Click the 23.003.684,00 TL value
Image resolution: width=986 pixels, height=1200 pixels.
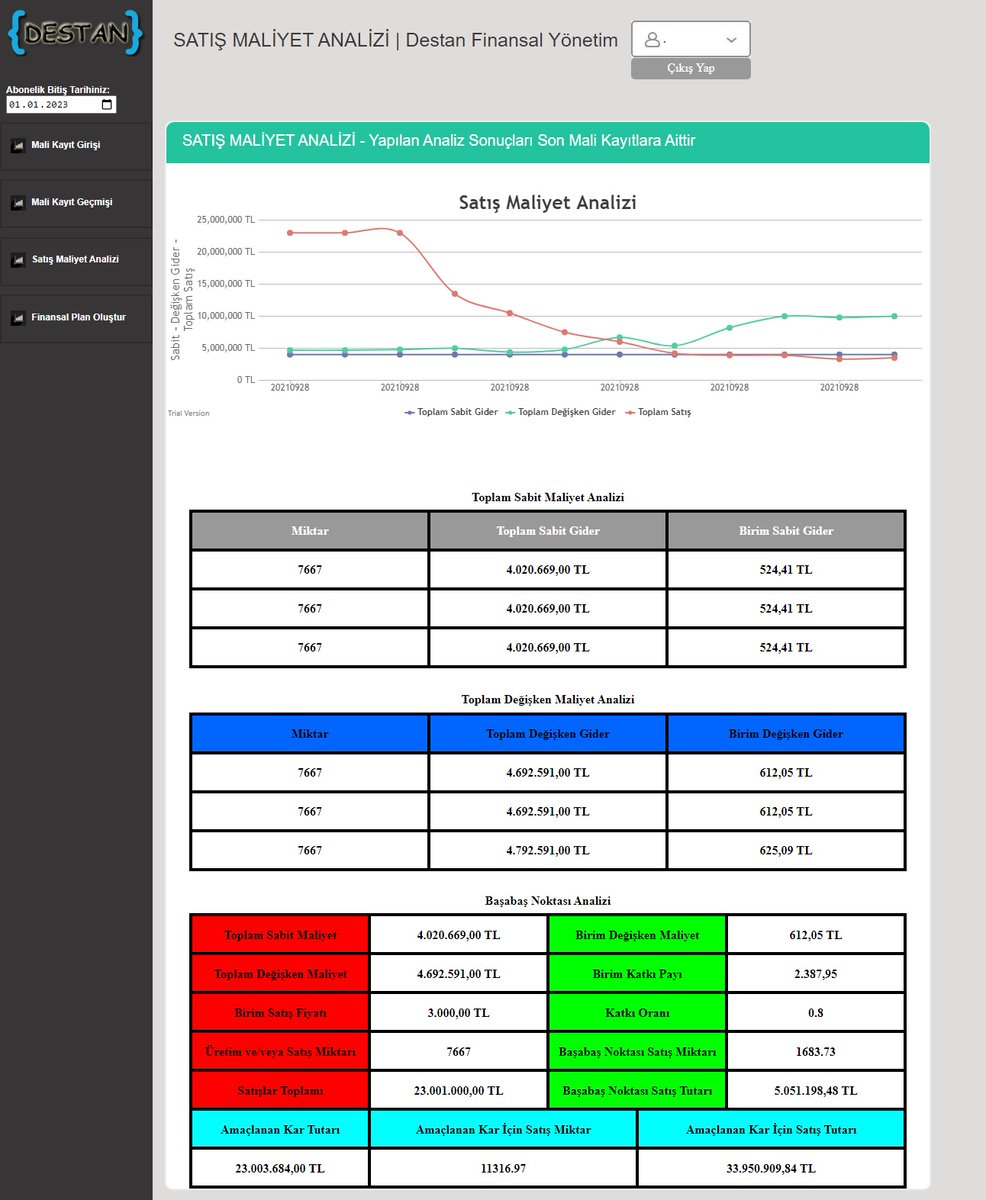click(x=281, y=1168)
